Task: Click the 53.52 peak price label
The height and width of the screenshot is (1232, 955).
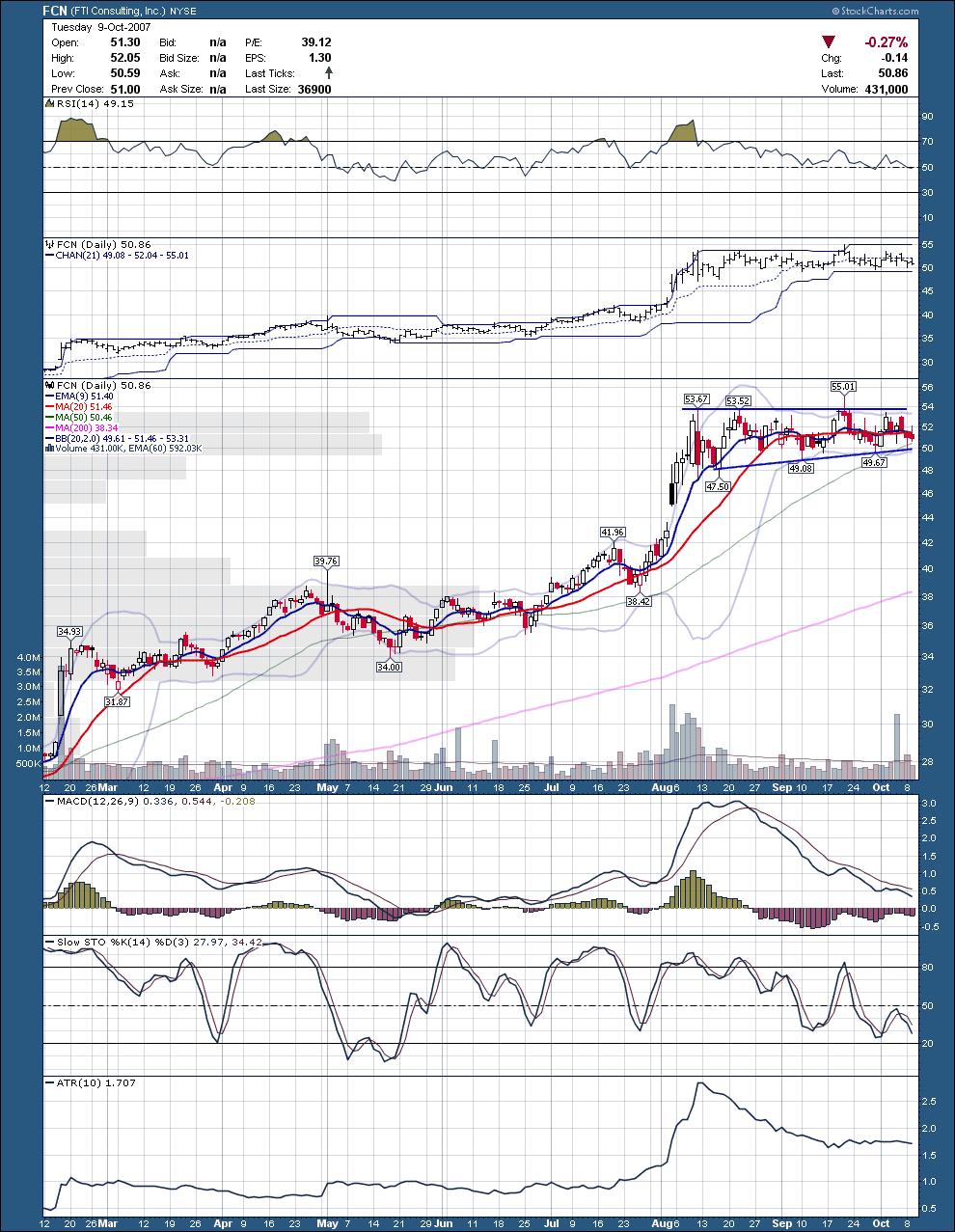Action: point(738,400)
